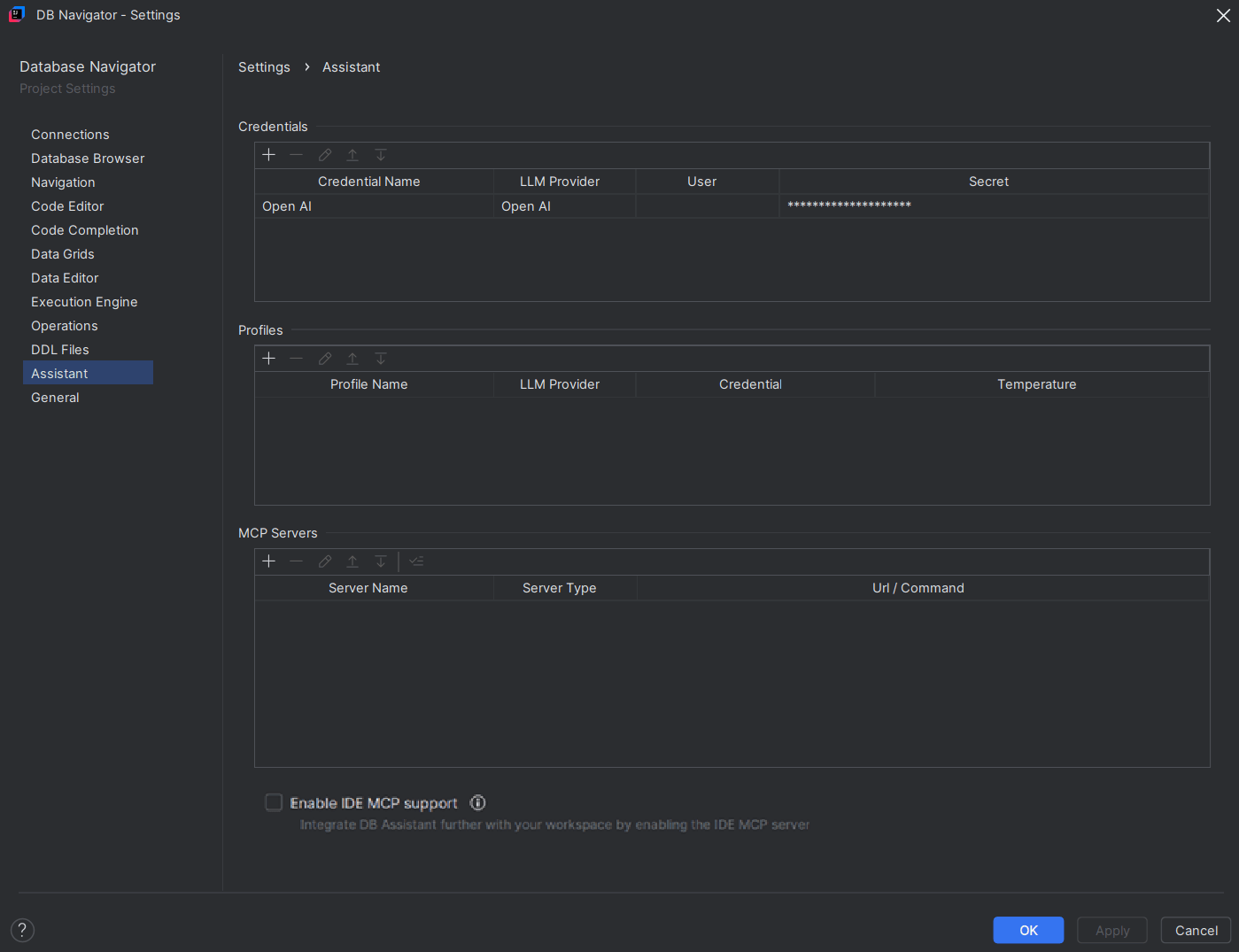
Task: Remove MCP server using minus icon
Action: (x=297, y=561)
